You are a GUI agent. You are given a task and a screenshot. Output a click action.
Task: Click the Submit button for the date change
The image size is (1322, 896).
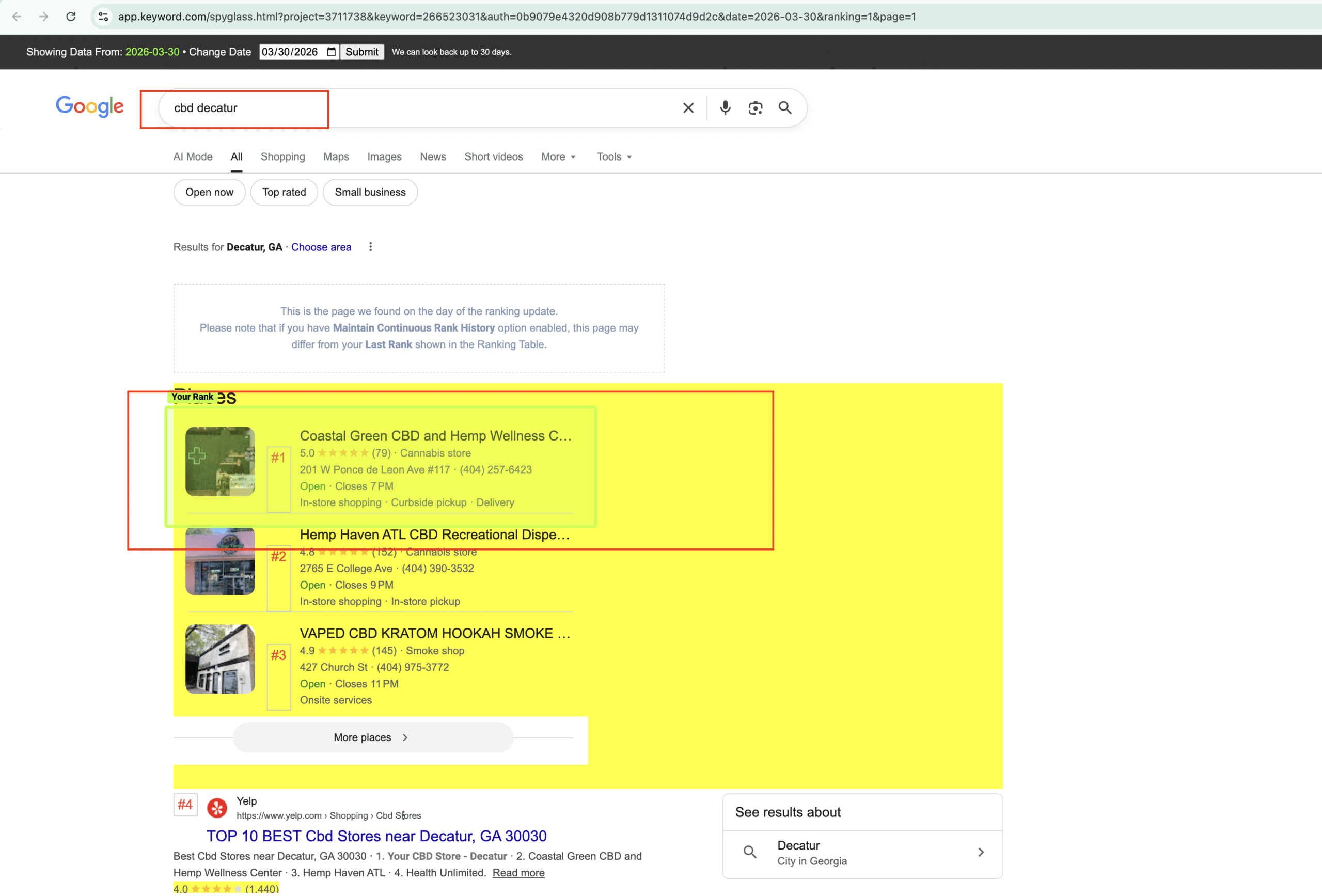coord(362,51)
